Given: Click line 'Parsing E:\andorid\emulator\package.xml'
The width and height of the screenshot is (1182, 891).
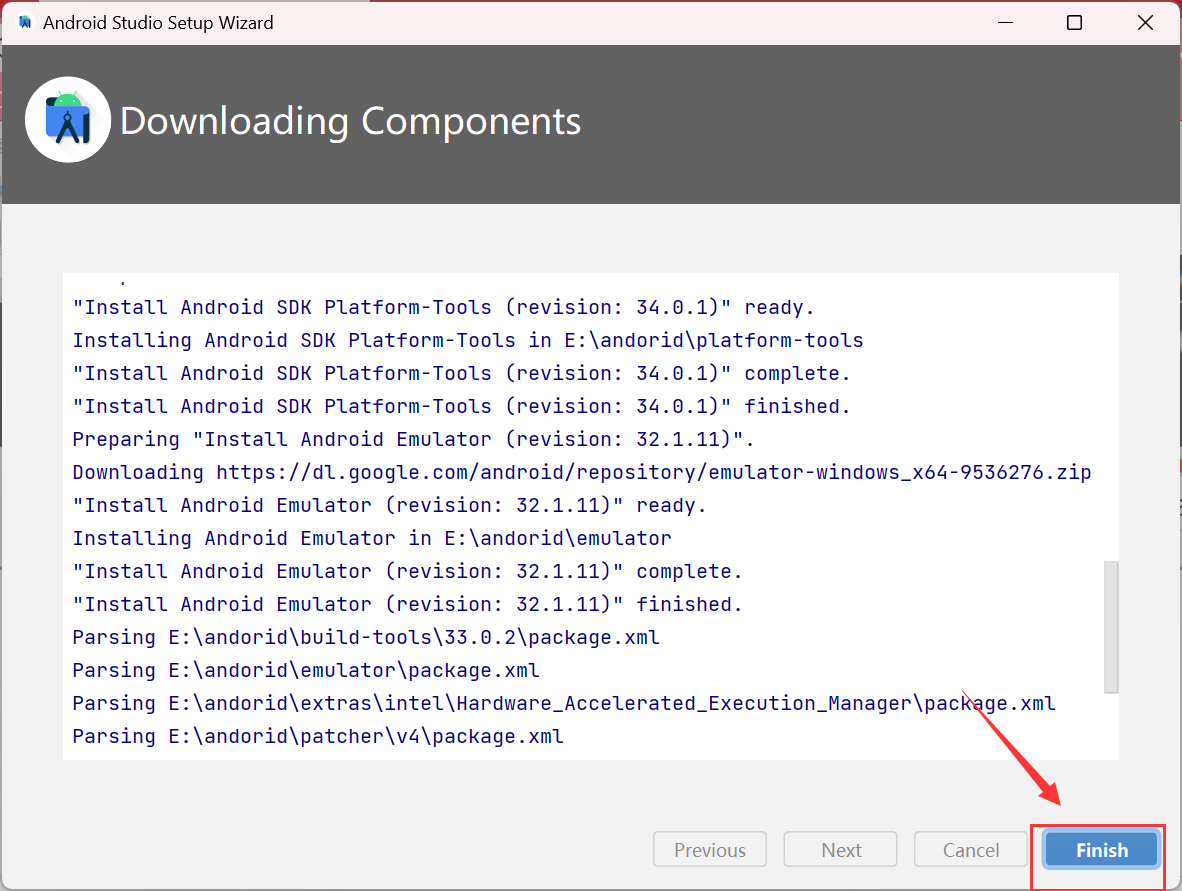Looking at the screenshot, I should click(x=306, y=670).
